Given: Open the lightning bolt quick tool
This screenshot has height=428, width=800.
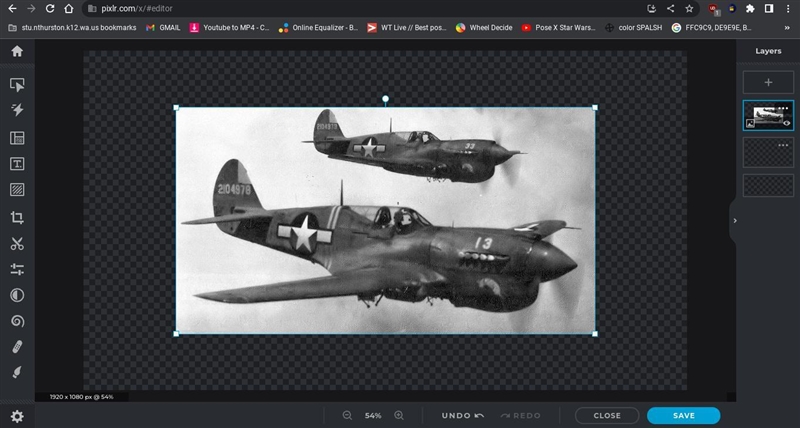Looking at the screenshot, I should (x=17, y=110).
